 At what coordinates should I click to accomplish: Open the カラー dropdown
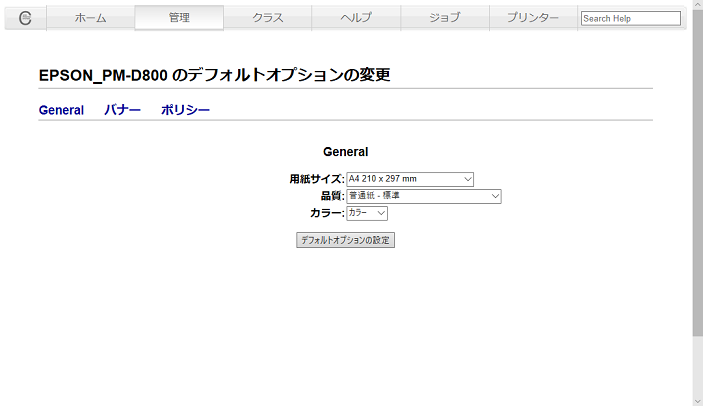[x=367, y=213]
